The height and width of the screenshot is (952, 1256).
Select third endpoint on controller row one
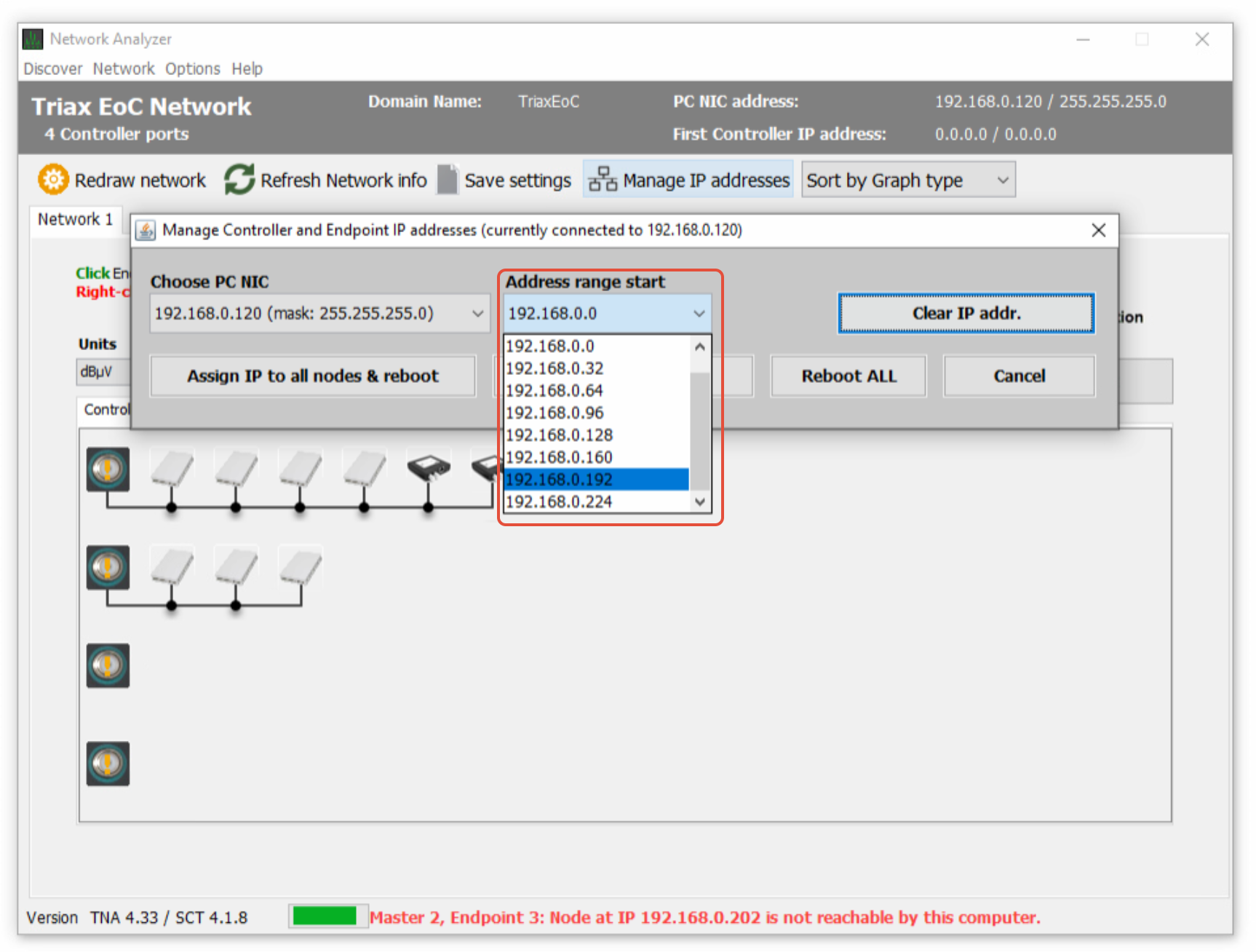(x=300, y=468)
